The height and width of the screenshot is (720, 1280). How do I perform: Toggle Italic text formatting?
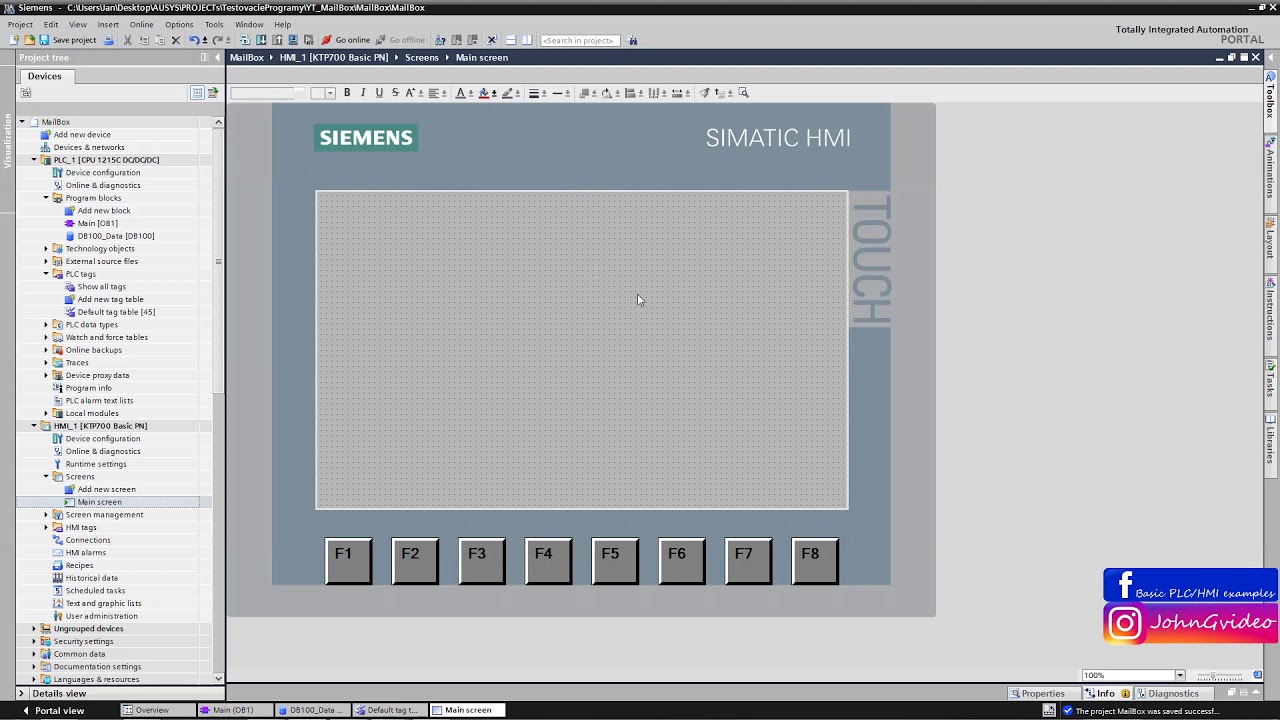(x=362, y=93)
